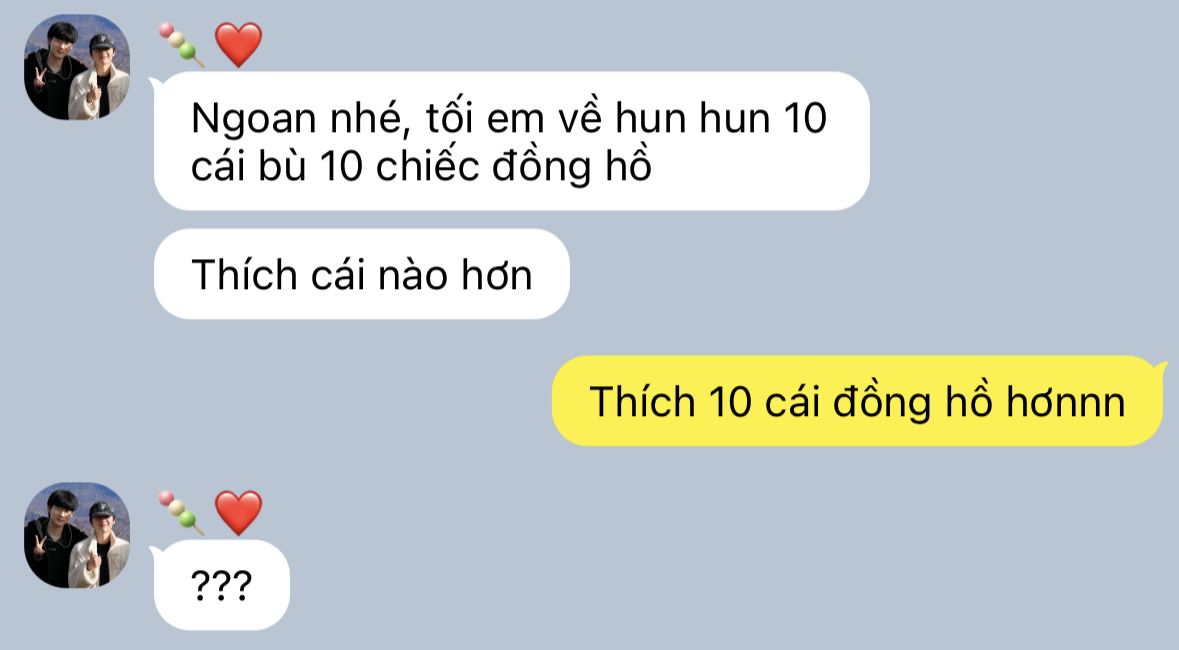Click red heart above the "Ngoan nhé" bubble
Image resolution: width=1179 pixels, height=650 pixels.
tap(238, 44)
